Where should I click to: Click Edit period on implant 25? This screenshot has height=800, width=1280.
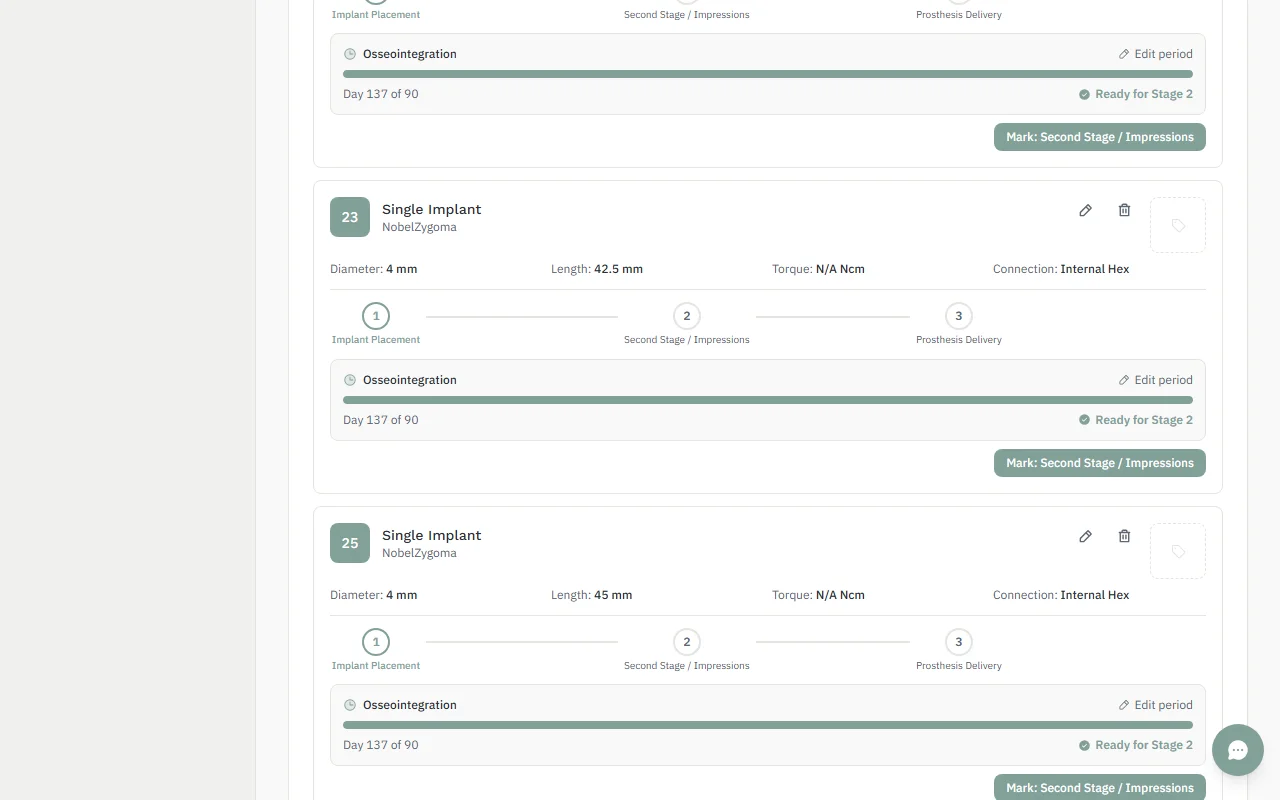(x=1155, y=705)
